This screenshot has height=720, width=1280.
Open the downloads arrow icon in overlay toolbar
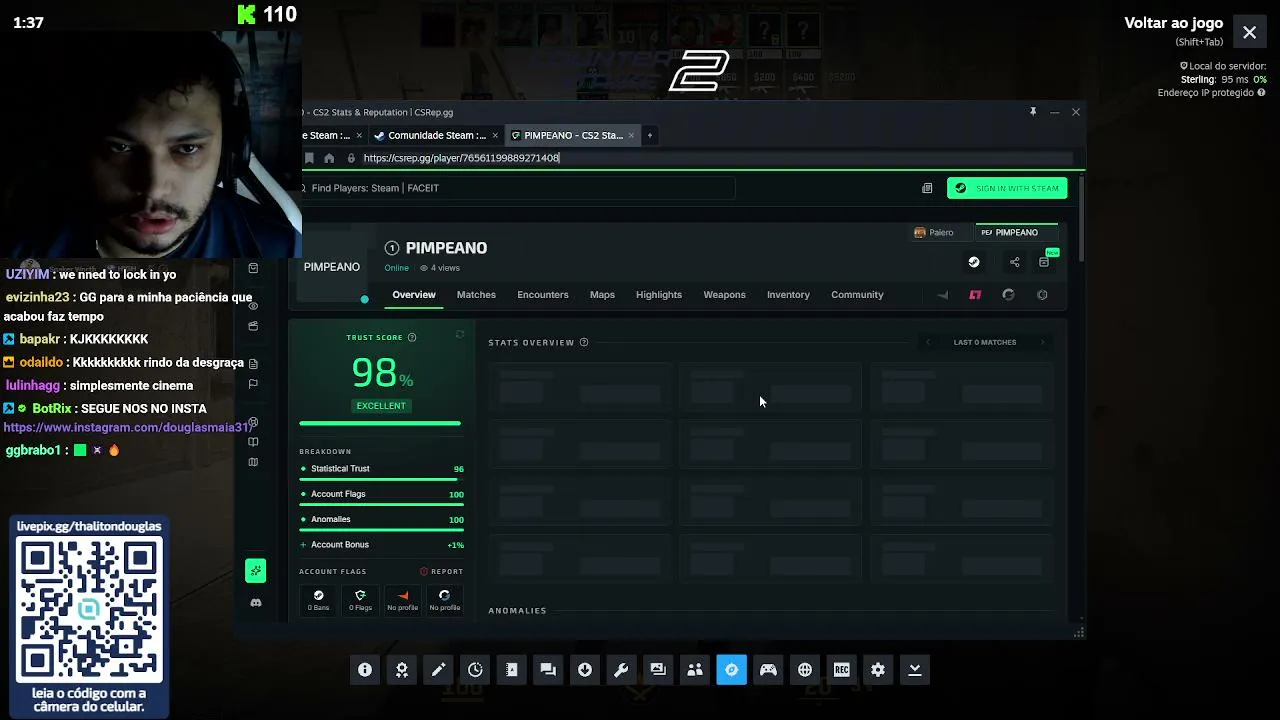(585, 670)
